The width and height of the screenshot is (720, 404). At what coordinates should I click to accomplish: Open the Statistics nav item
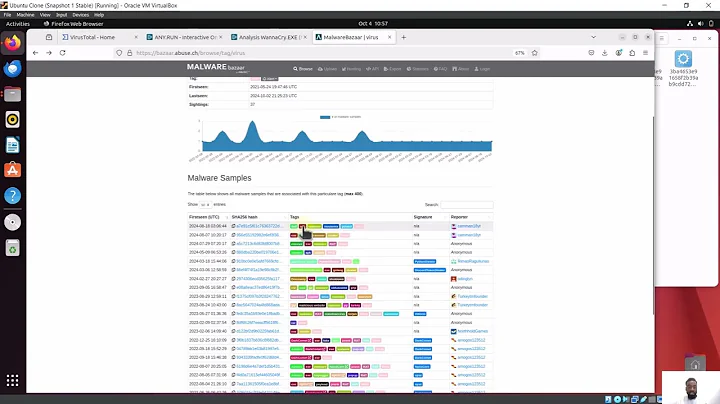(417, 69)
